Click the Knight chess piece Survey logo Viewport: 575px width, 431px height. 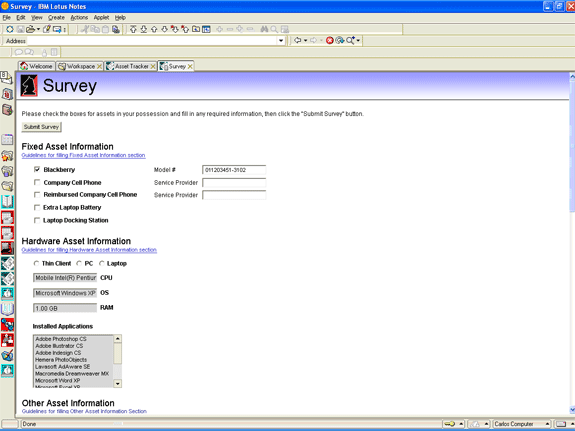29,85
